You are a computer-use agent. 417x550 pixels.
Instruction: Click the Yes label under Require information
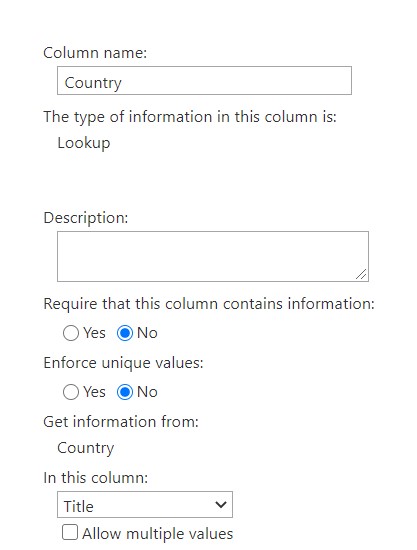click(x=94, y=333)
